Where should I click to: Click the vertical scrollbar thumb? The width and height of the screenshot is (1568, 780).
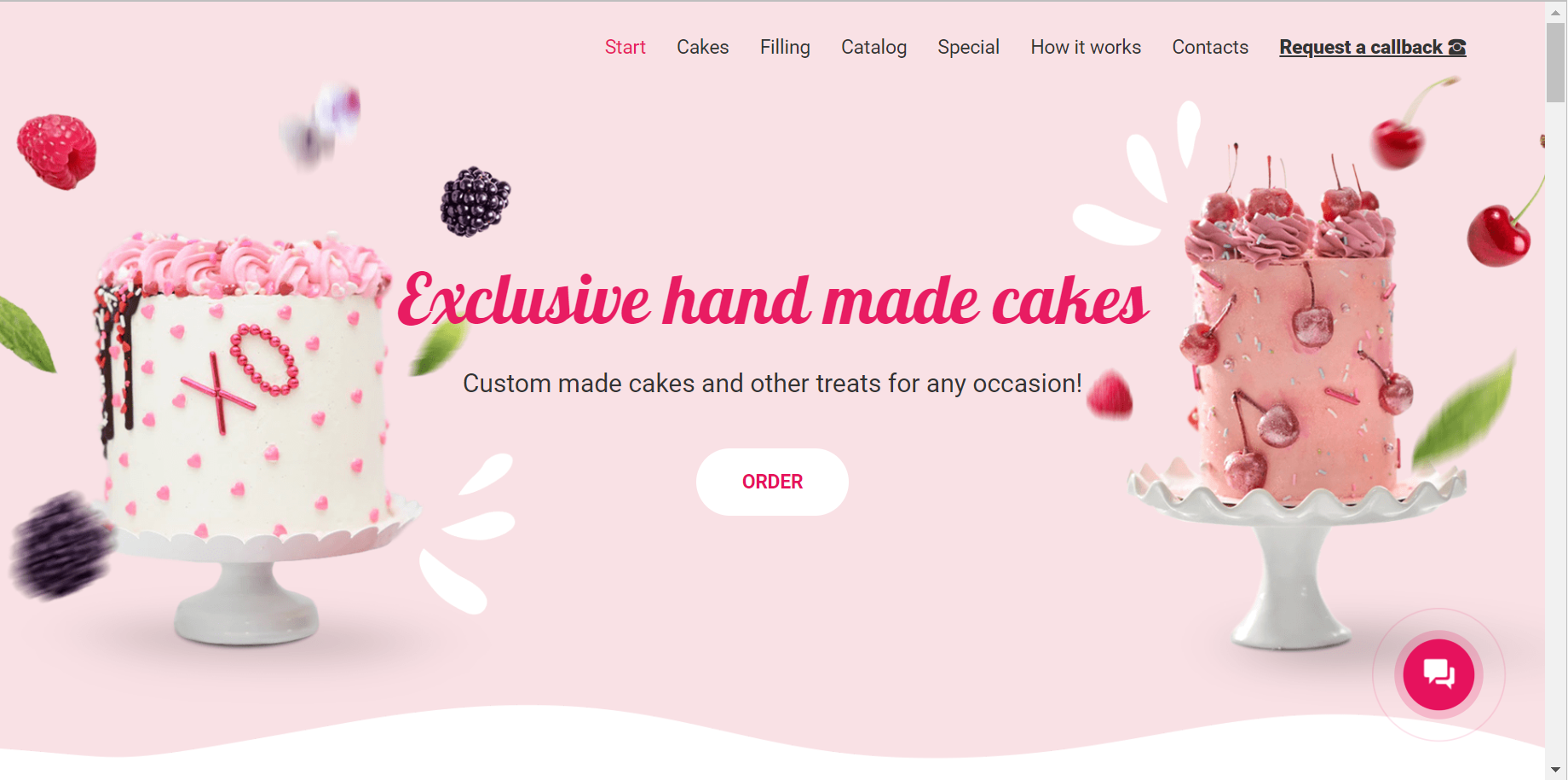click(x=1556, y=62)
